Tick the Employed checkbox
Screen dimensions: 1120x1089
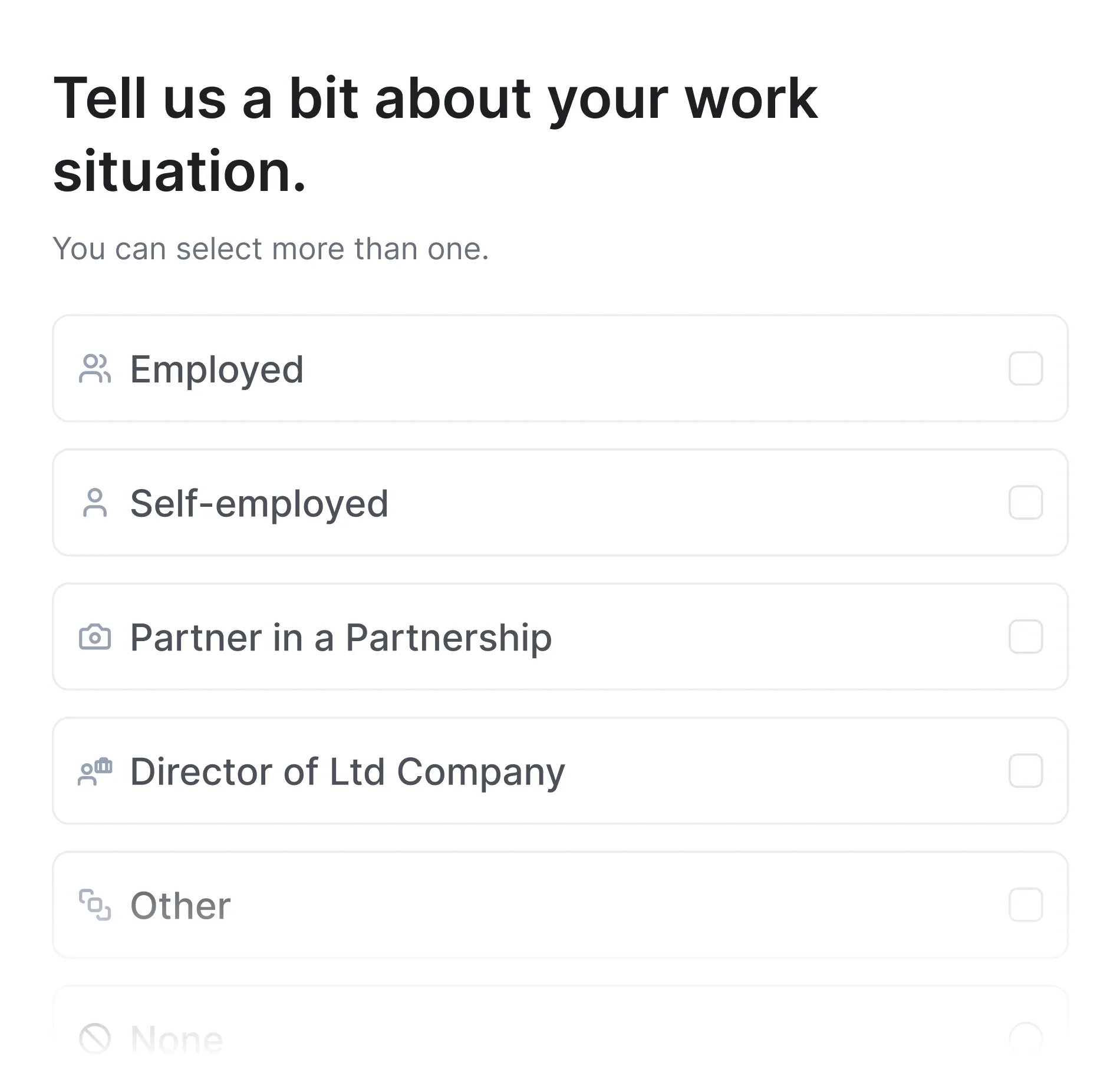tap(1026, 369)
